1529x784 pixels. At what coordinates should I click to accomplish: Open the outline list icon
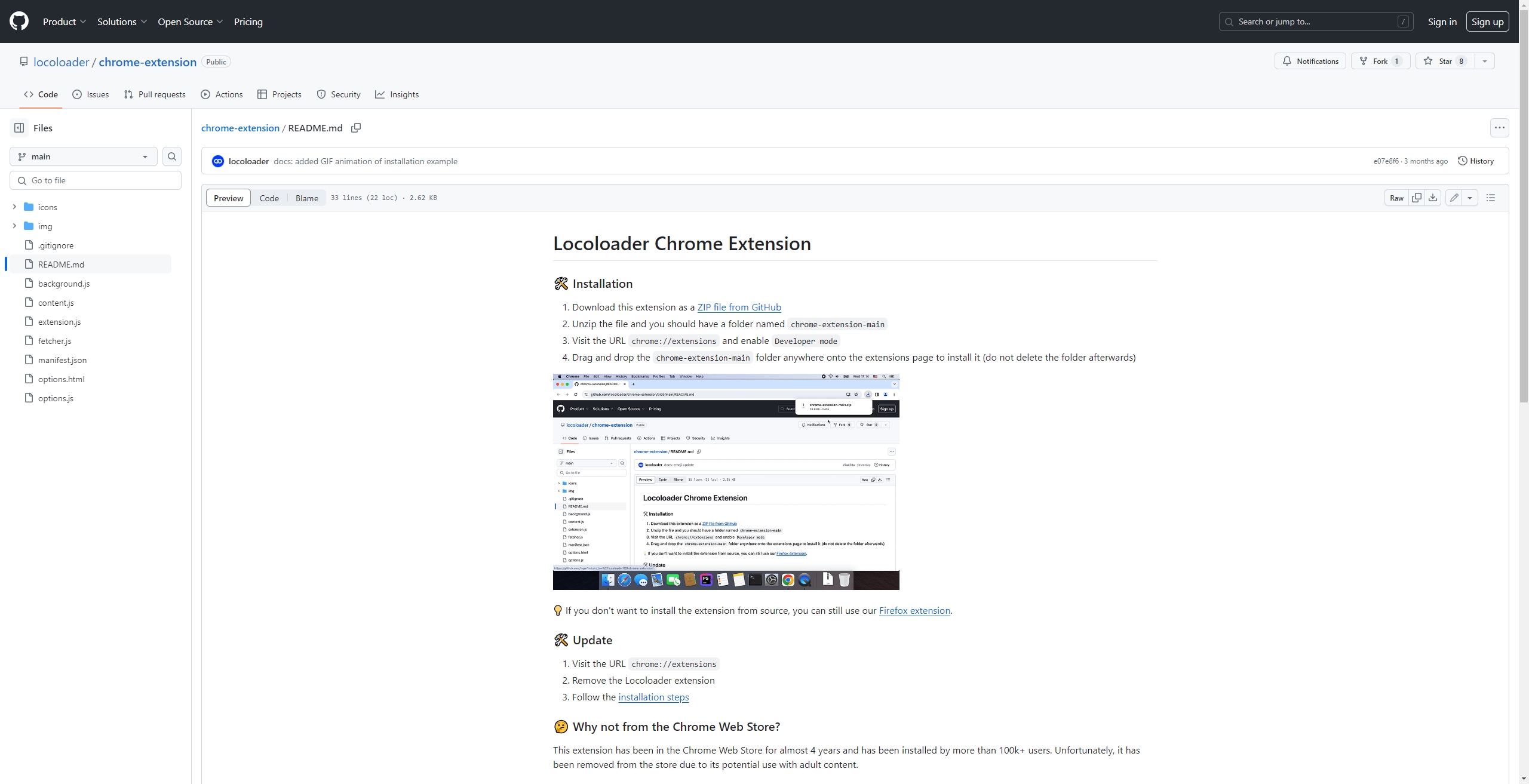coord(1491,198)
